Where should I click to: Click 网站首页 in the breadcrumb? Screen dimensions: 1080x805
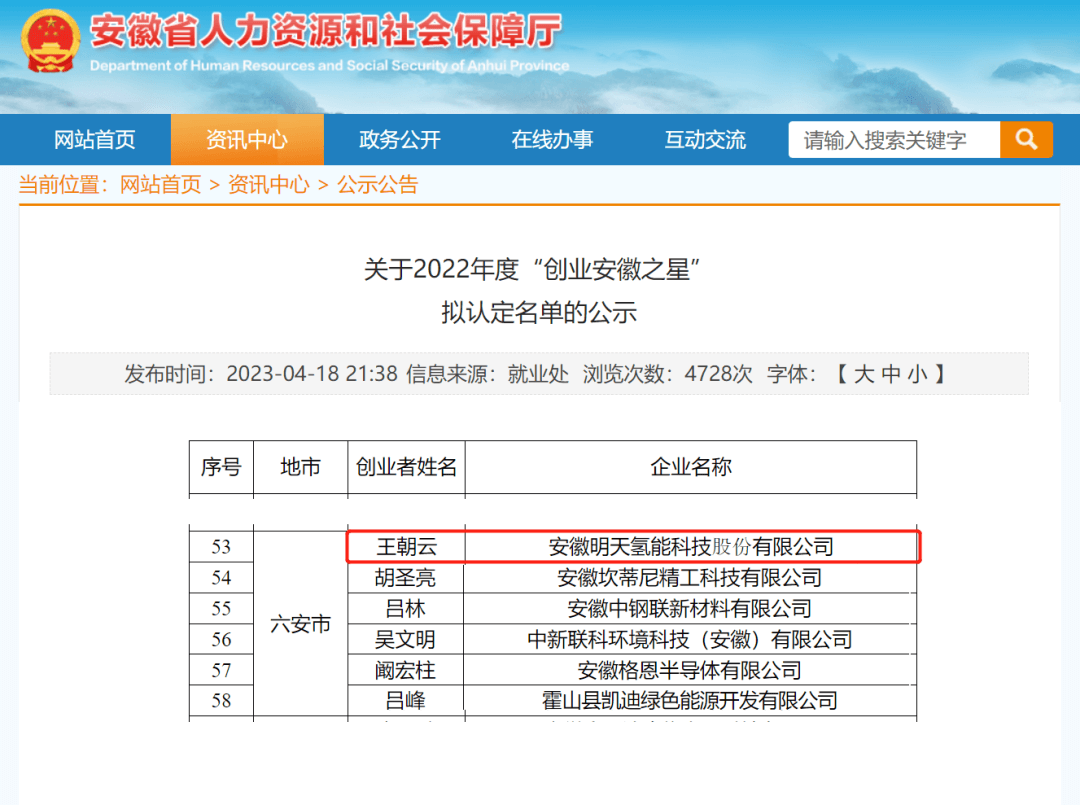click(160, 185)
